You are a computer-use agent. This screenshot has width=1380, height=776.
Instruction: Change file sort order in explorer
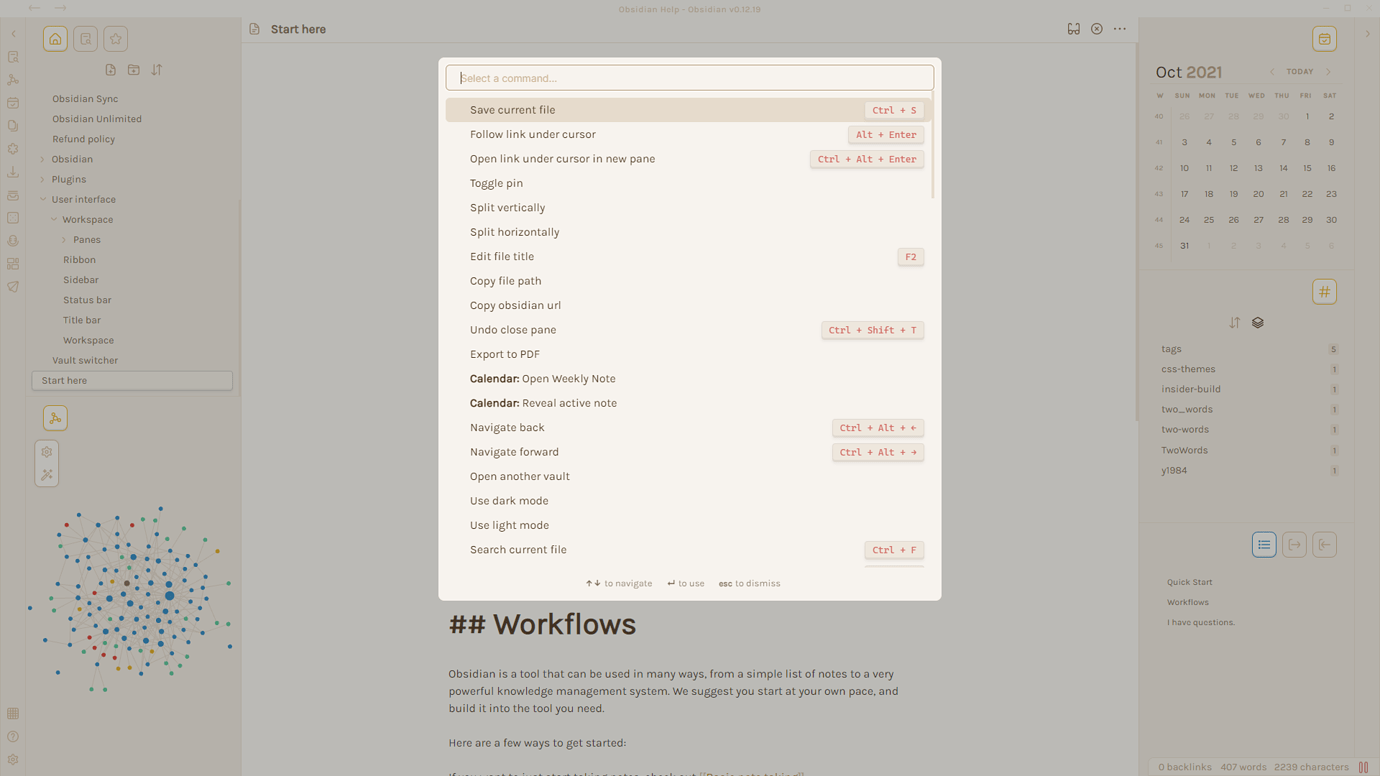click(157, 70)
